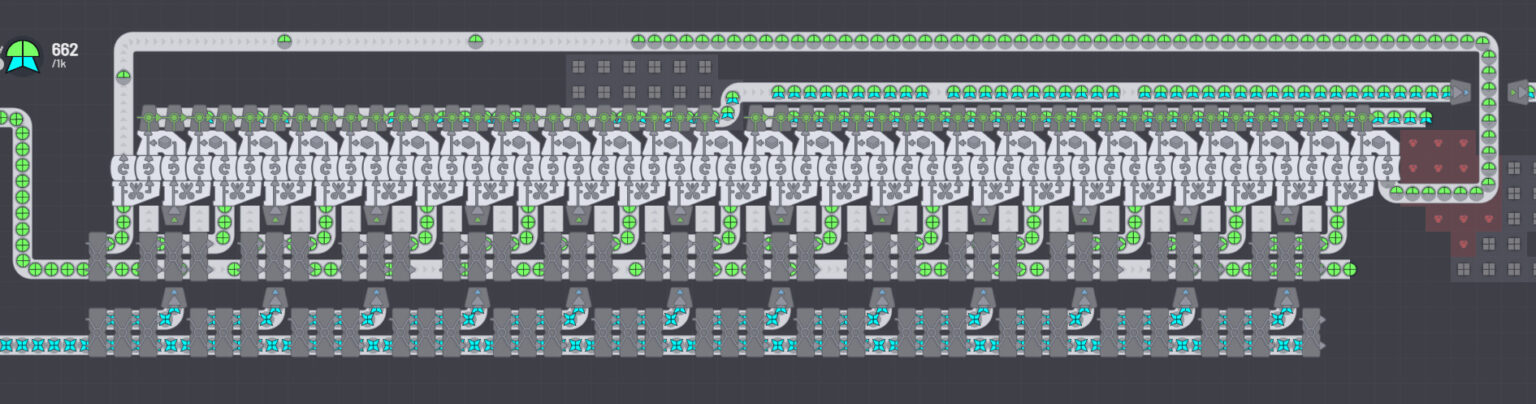Click the finished shape where the belt turns upward
The image size is (1536, 404).
pos(731,98)
